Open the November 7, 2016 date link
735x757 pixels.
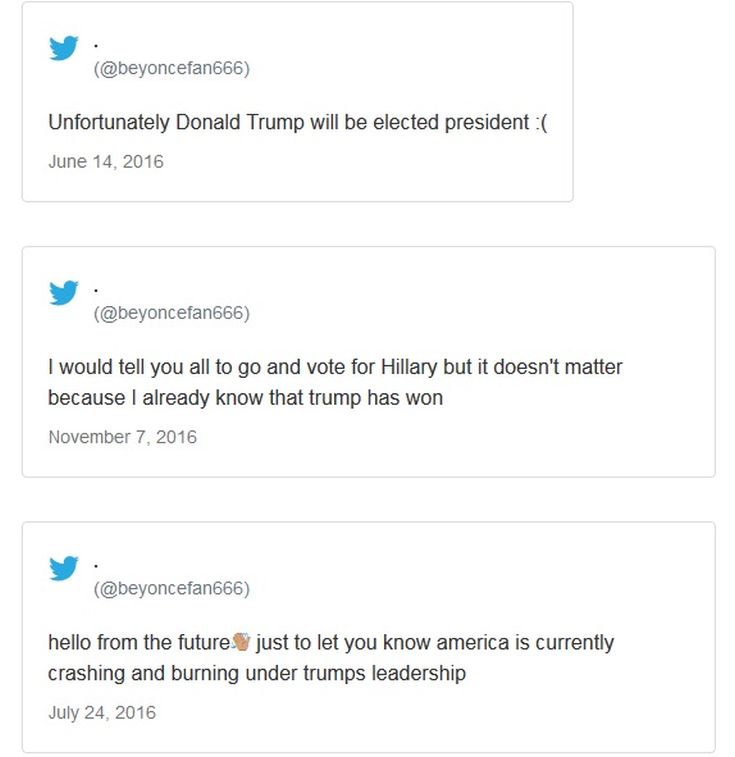tap(122, 437)
